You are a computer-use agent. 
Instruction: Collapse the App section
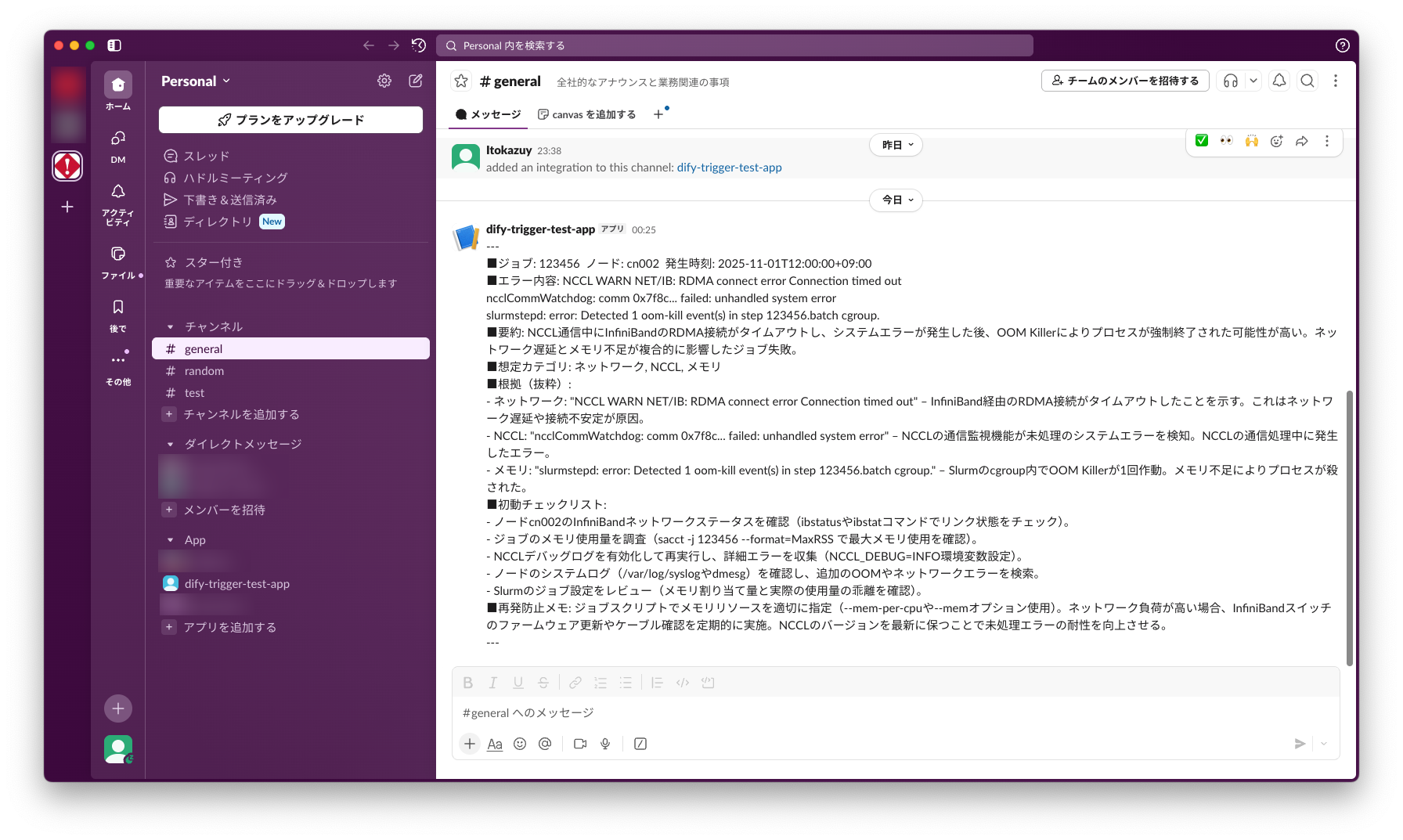point(170,539)
